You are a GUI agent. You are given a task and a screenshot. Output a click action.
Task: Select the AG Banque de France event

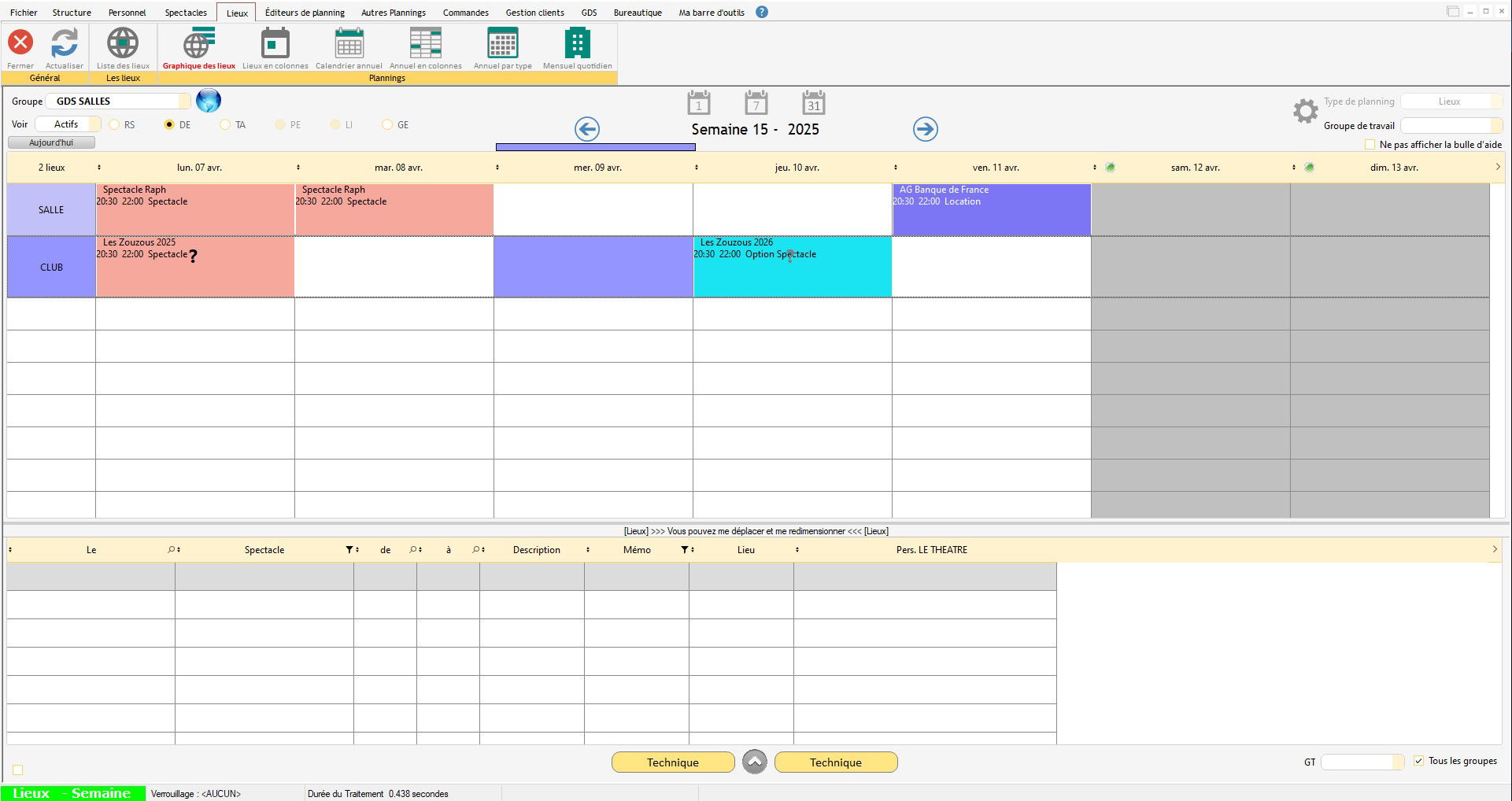[991, 209]
